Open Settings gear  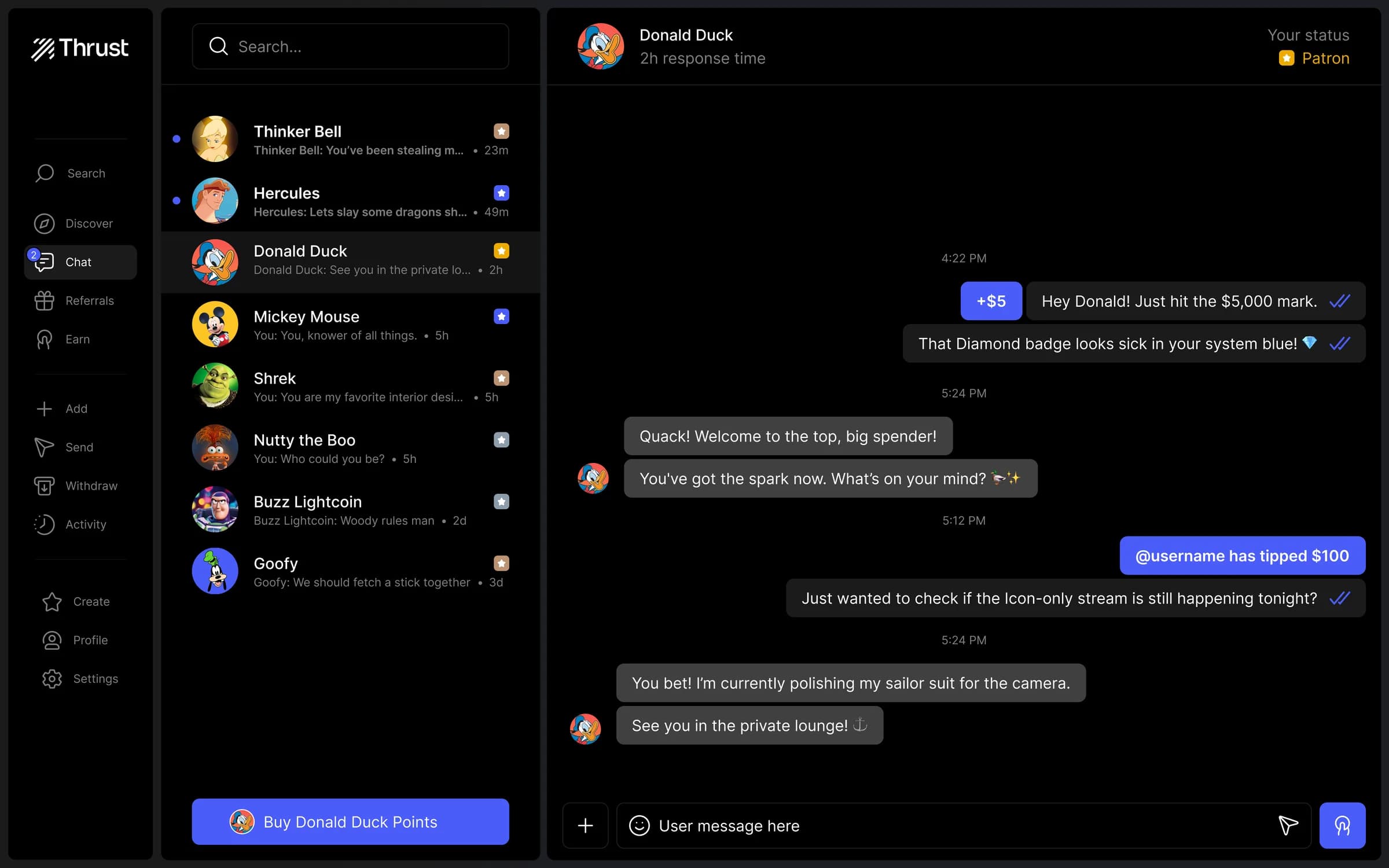[x=52, y=679]
